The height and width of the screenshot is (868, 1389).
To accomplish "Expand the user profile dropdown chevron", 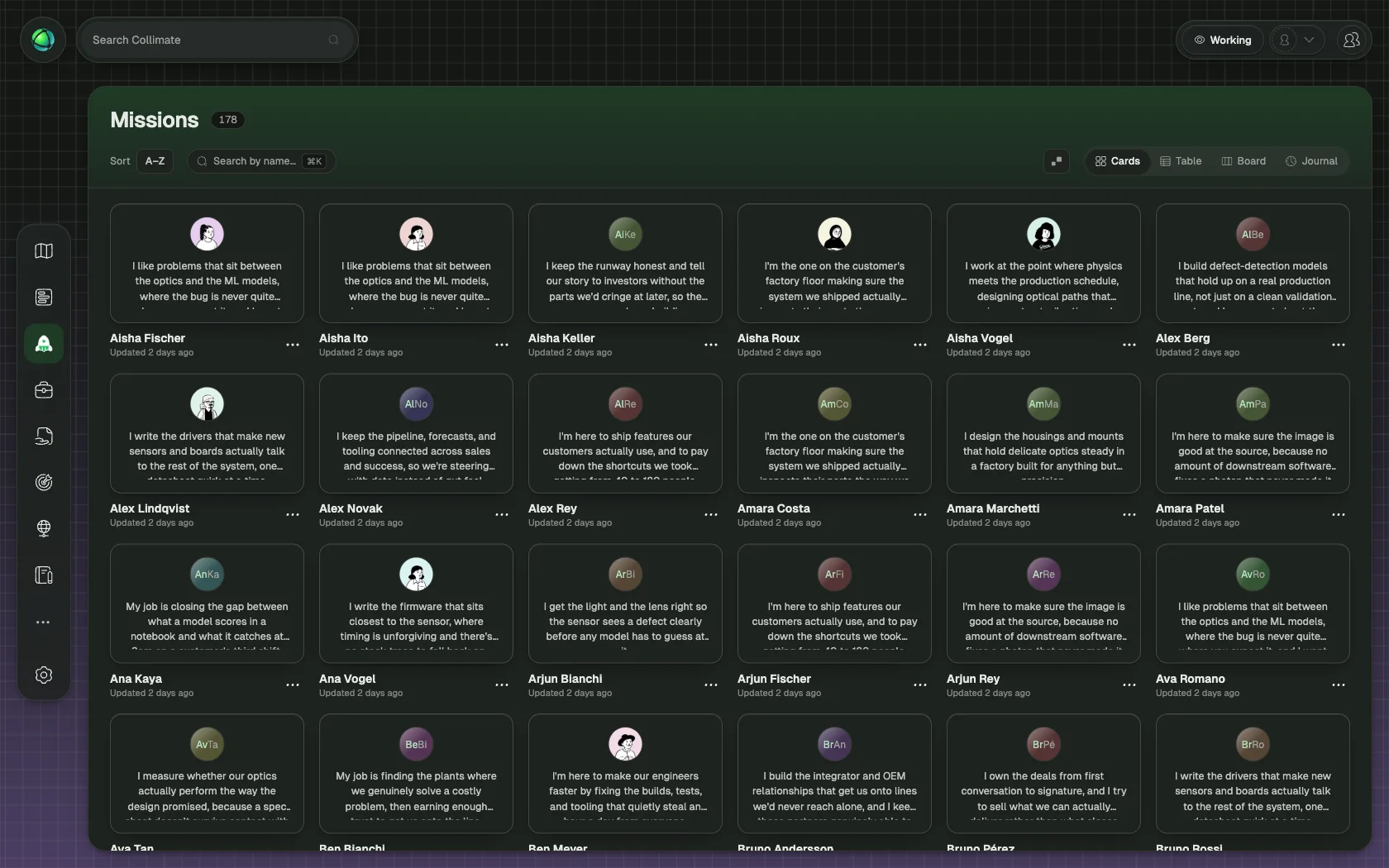I will click(x=1309, y=40).
